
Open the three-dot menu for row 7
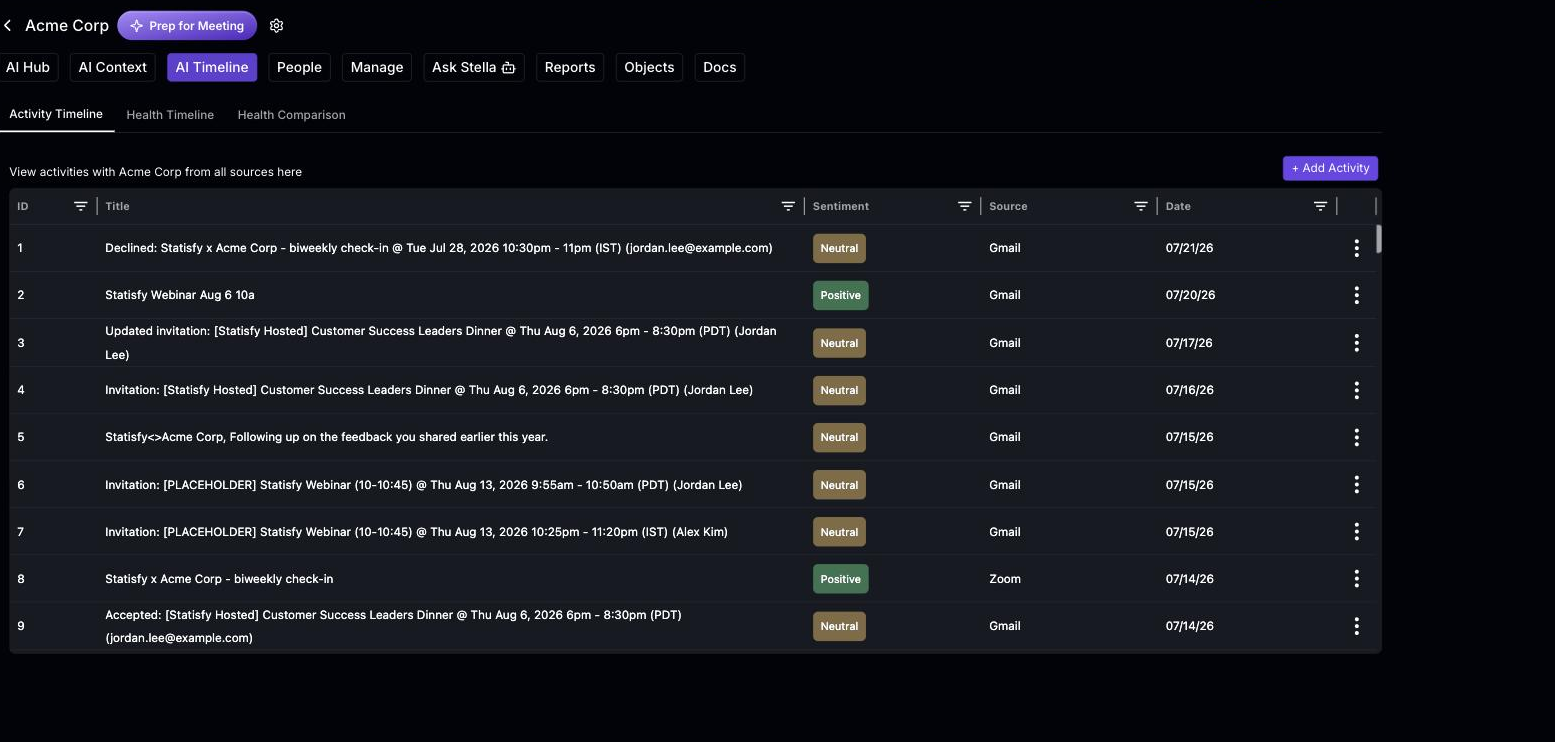click(x=1356, y=532)
